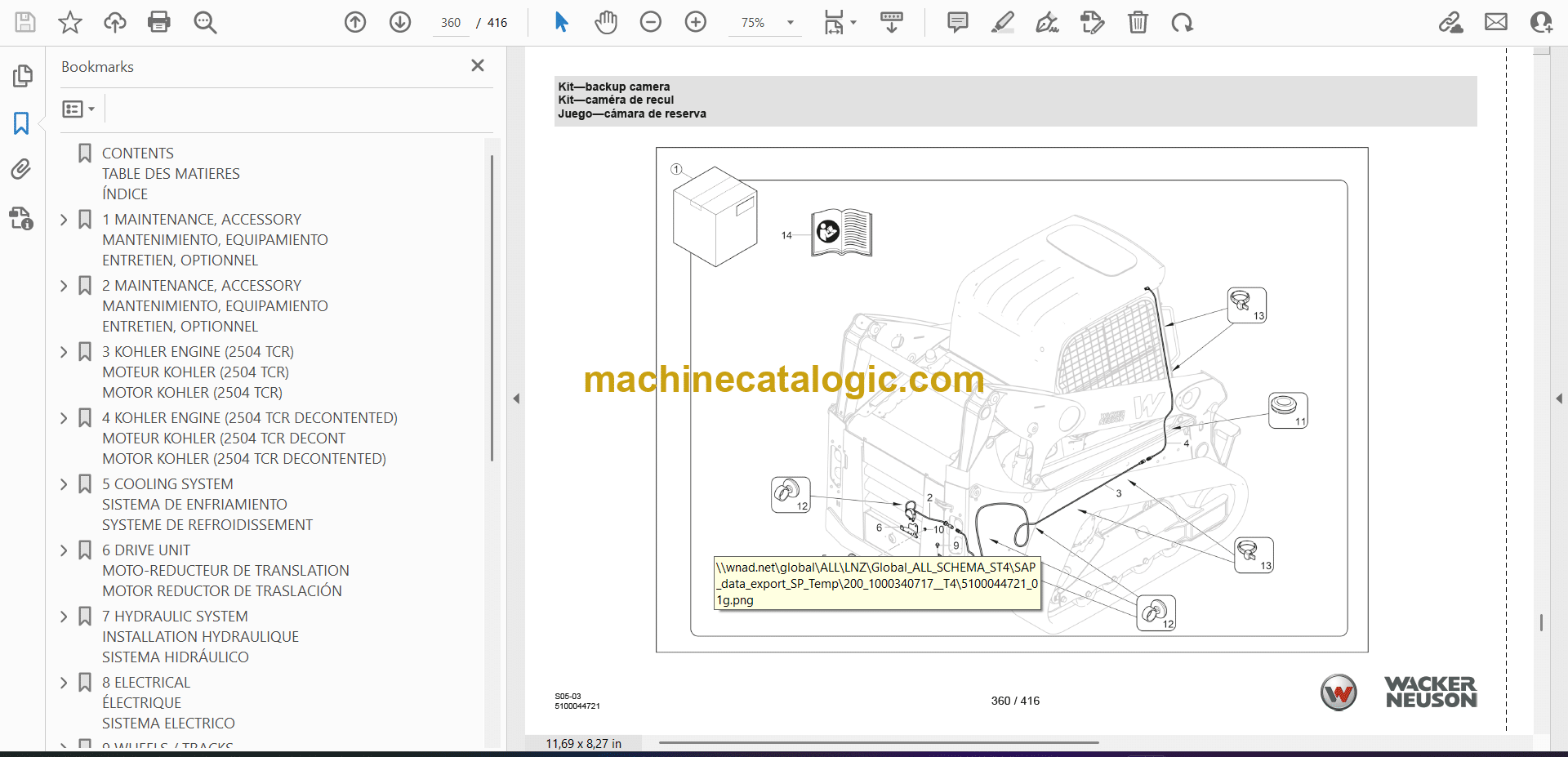Go to next page arrow
Image resolution: width=1568 pixels, height=757 pixels.
400,22
